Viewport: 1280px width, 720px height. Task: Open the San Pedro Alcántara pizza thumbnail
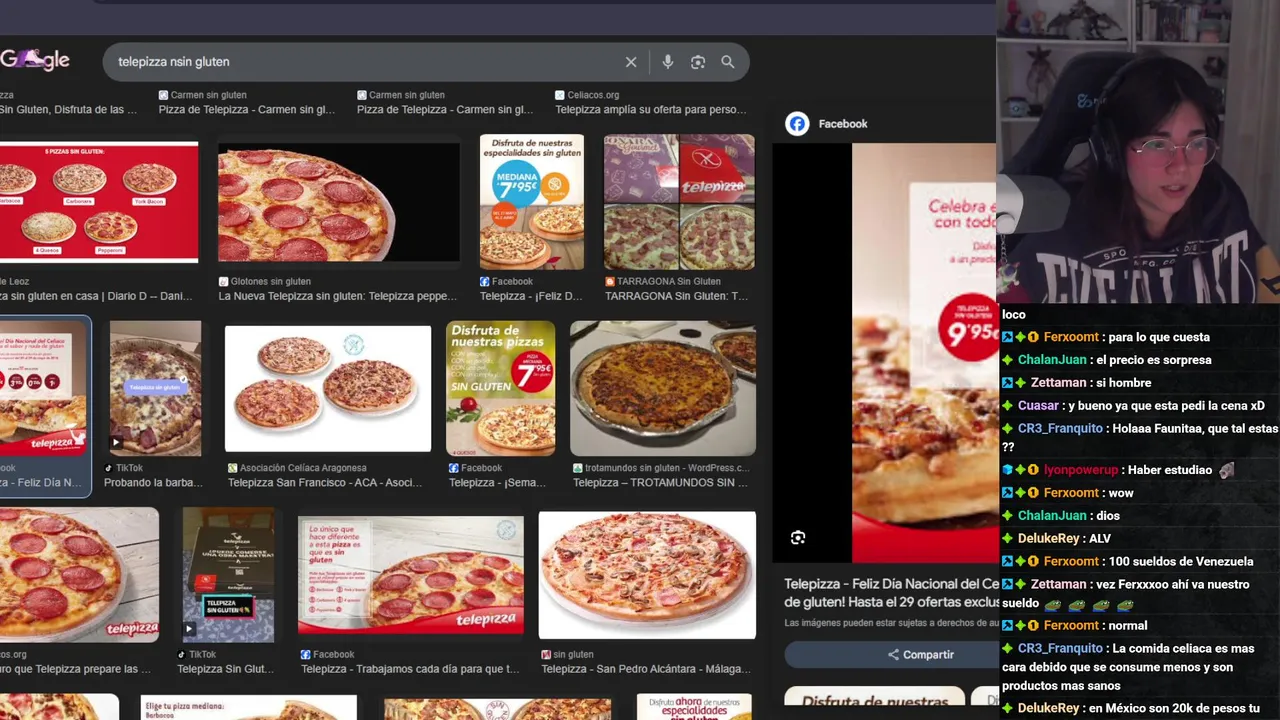pos(647,575)
